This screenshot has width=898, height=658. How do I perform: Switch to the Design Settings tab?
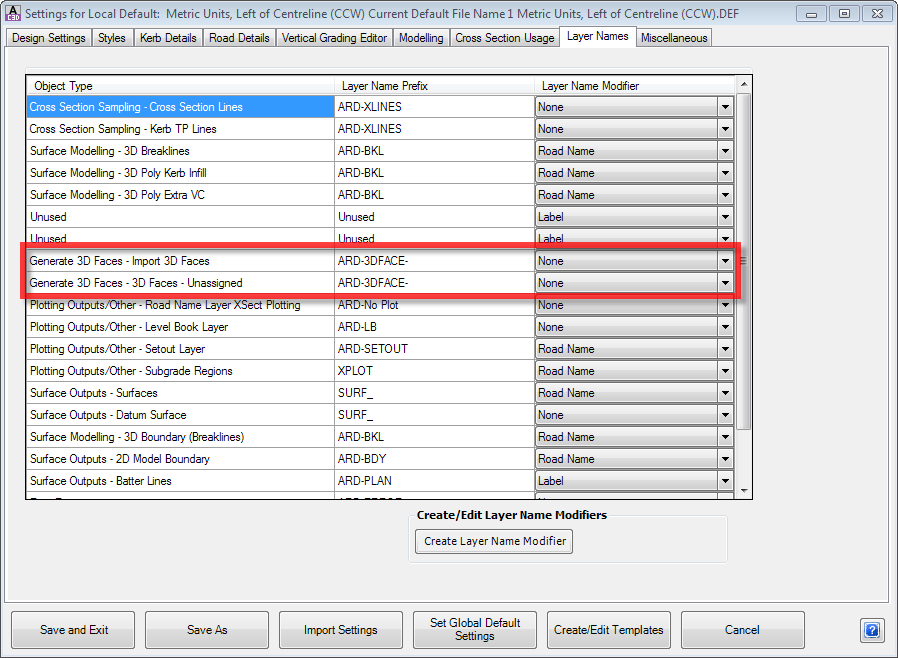point(49,38)
